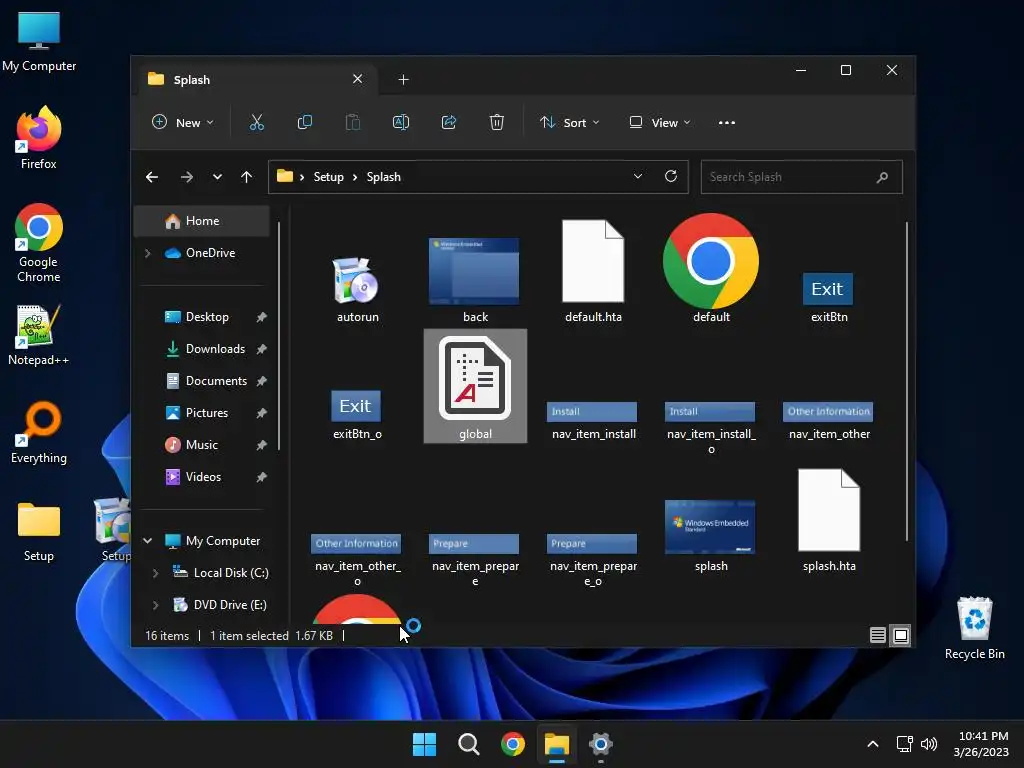Open taskbar Search magnifier
The width and height of the screenshot is (1024, 768).
[469, 744]
